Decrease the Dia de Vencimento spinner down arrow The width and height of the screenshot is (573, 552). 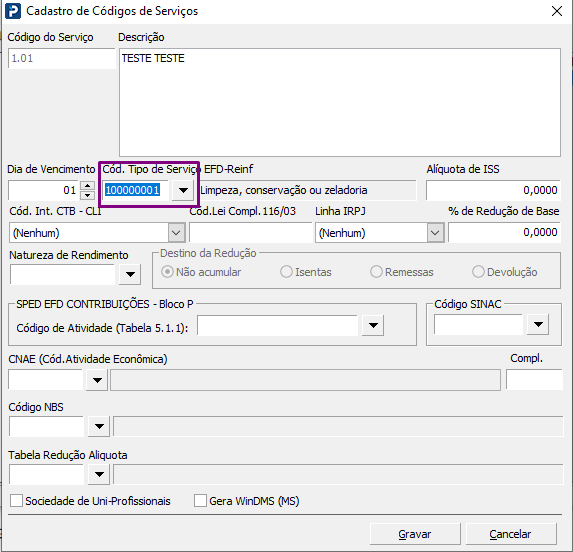[x=87, y=195]
